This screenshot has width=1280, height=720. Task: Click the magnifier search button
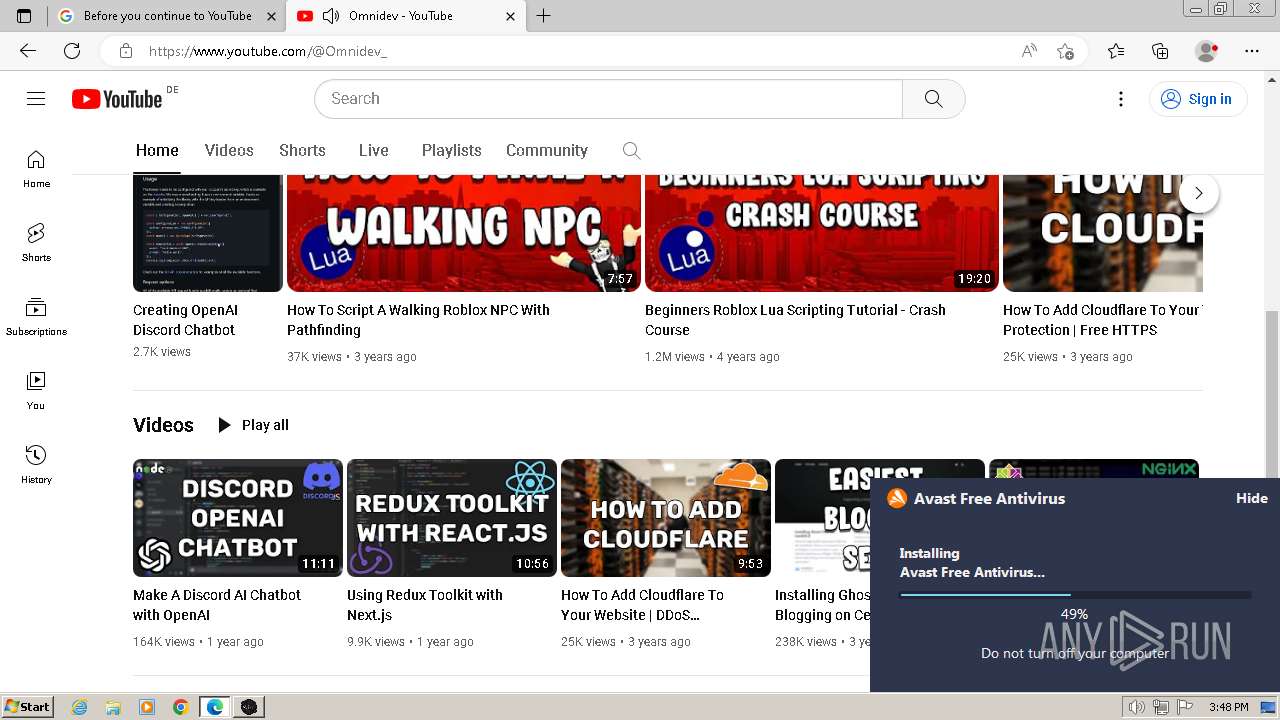(933, 98)
